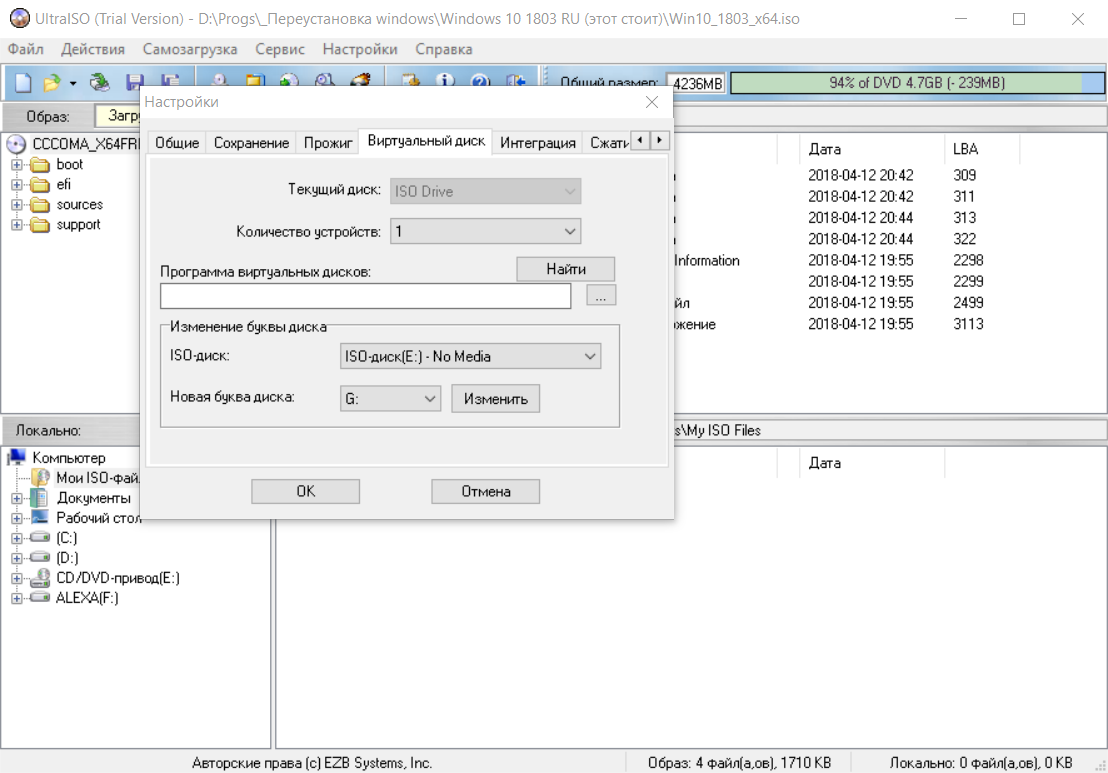Expand the boot folder node

17,165
